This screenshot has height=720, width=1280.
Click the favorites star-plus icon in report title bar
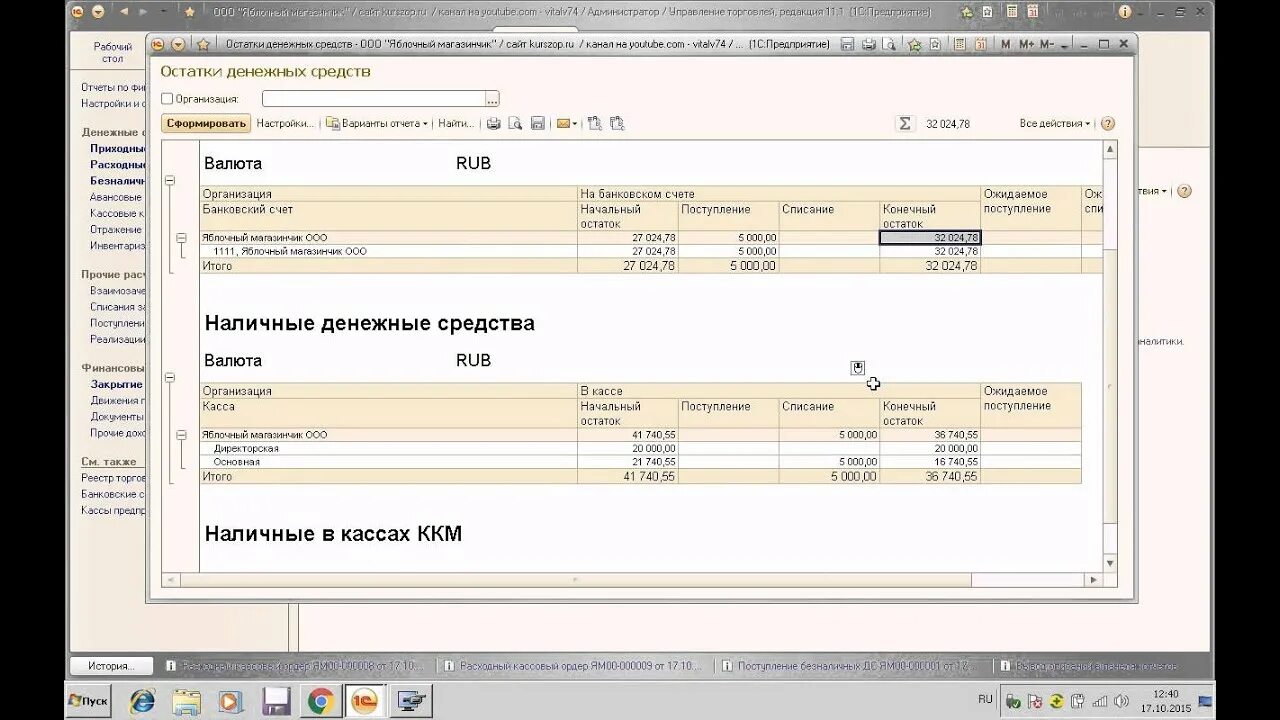[914, 45]
